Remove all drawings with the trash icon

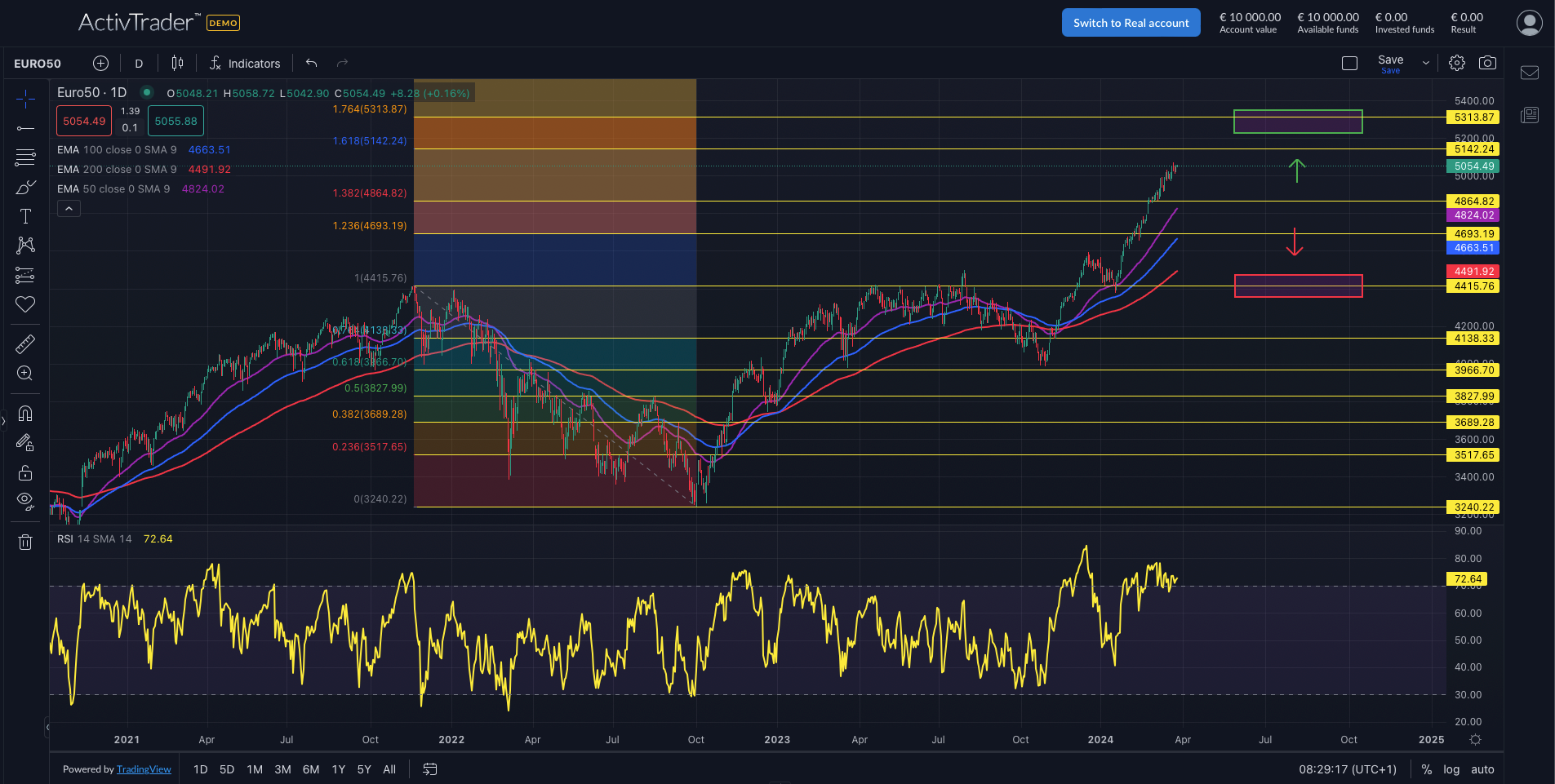pyautogui.click(x=24, y=541)
